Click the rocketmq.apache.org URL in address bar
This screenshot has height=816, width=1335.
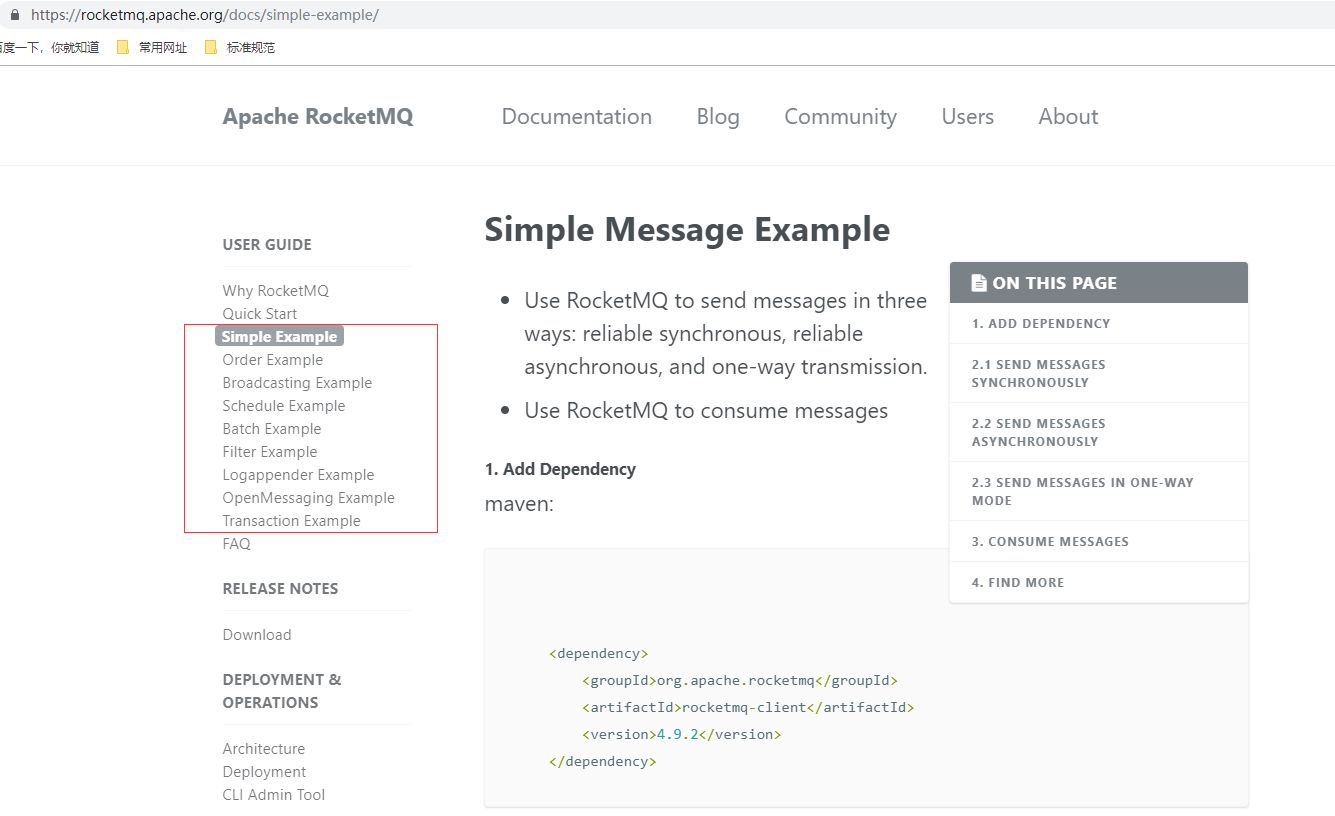205,16
